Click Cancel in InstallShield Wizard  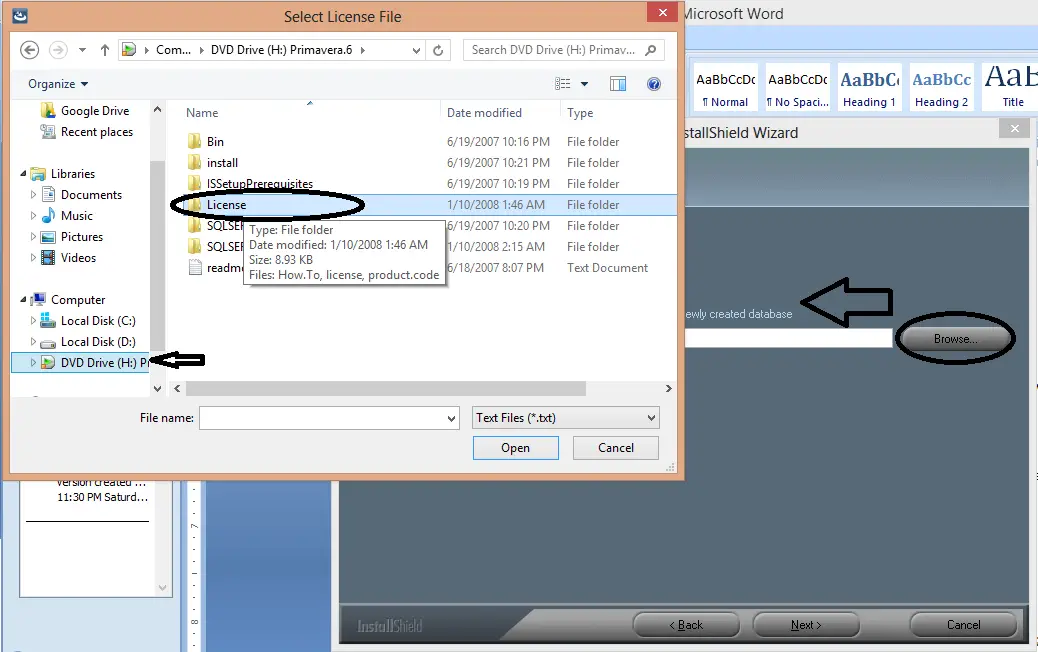963,625
